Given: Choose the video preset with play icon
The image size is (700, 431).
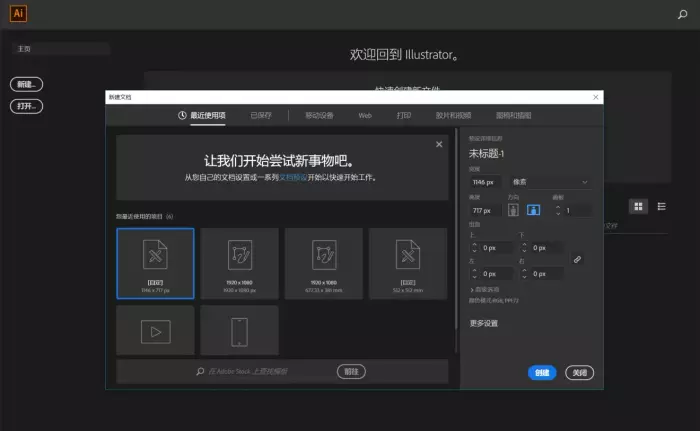Looking at the screenshot, I should point(155,331).
